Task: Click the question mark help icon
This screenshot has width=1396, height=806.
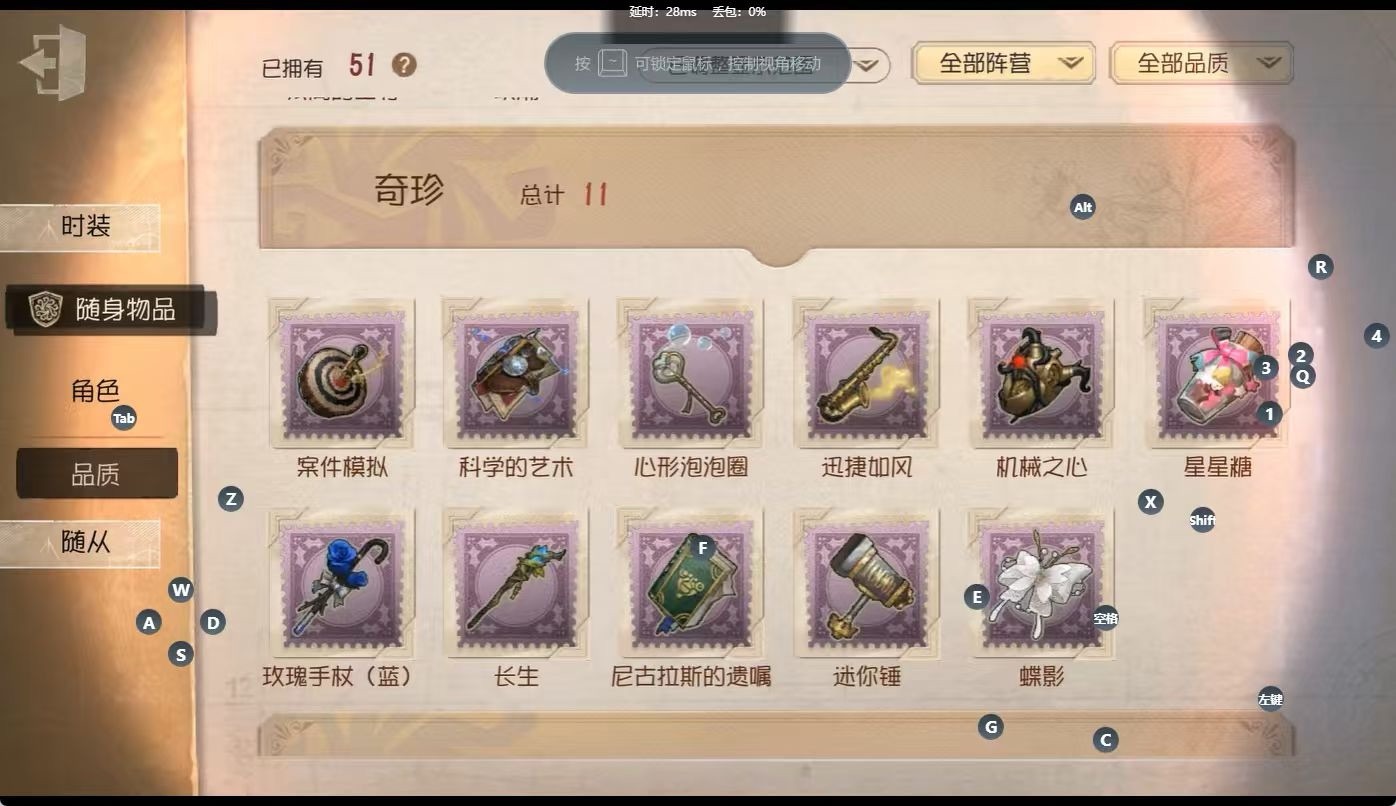Action: pyautogui.click(x=404, y=66)
